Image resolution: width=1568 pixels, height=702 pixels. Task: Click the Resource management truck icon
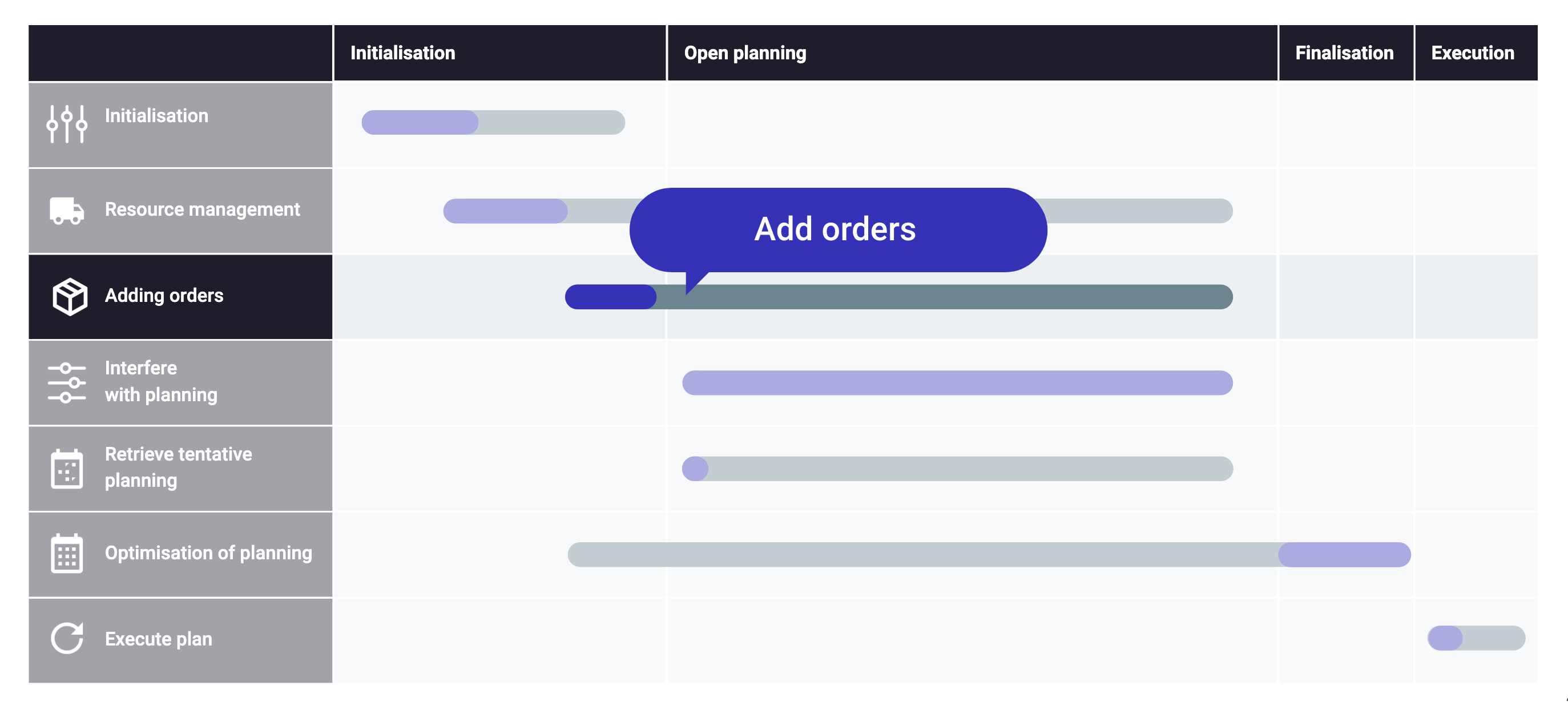(x=67, y=211)
